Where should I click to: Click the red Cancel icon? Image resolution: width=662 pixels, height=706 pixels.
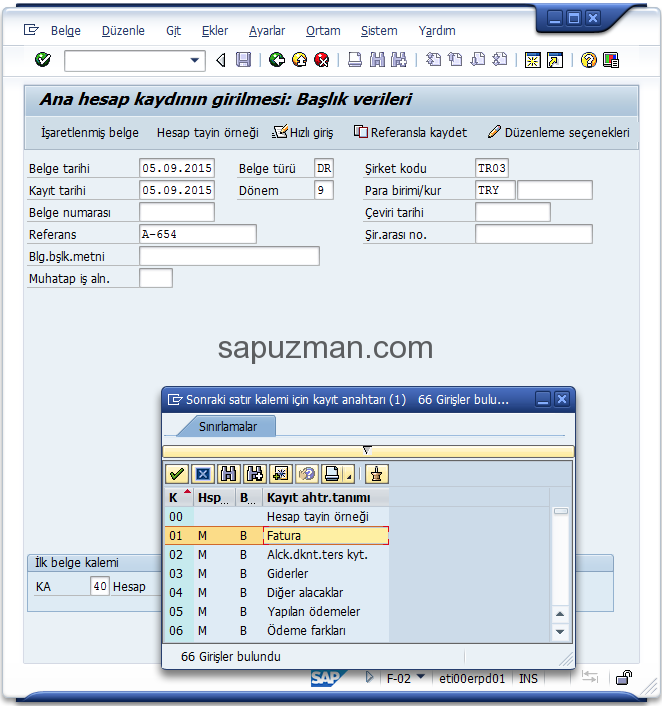tap(322, 60)
